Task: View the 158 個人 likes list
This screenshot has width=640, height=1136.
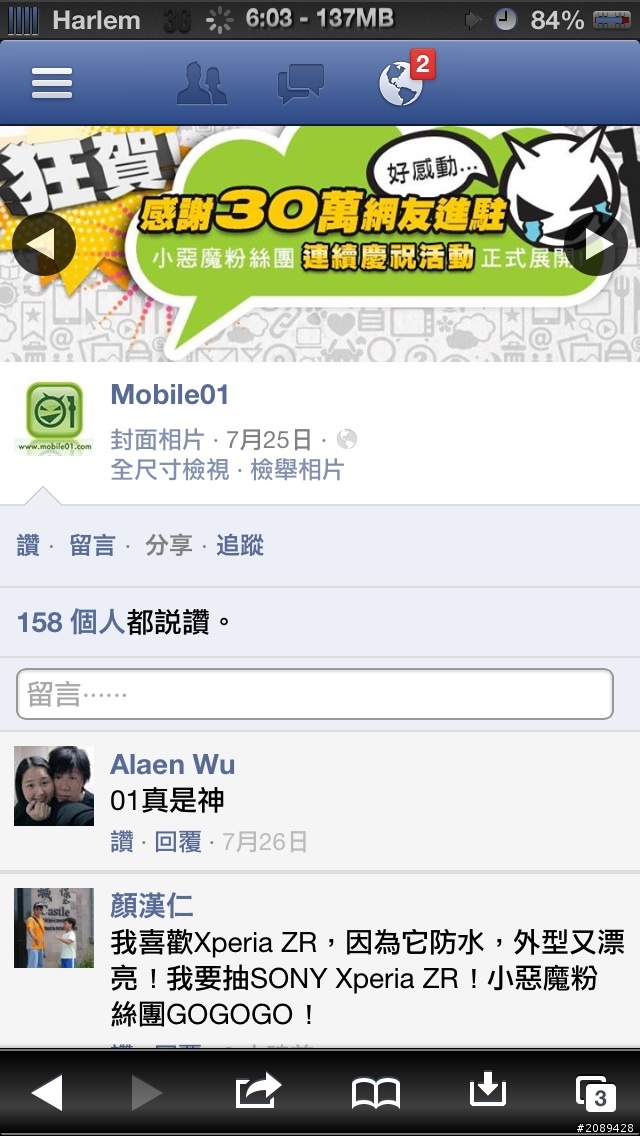Action: pos(70,622)
